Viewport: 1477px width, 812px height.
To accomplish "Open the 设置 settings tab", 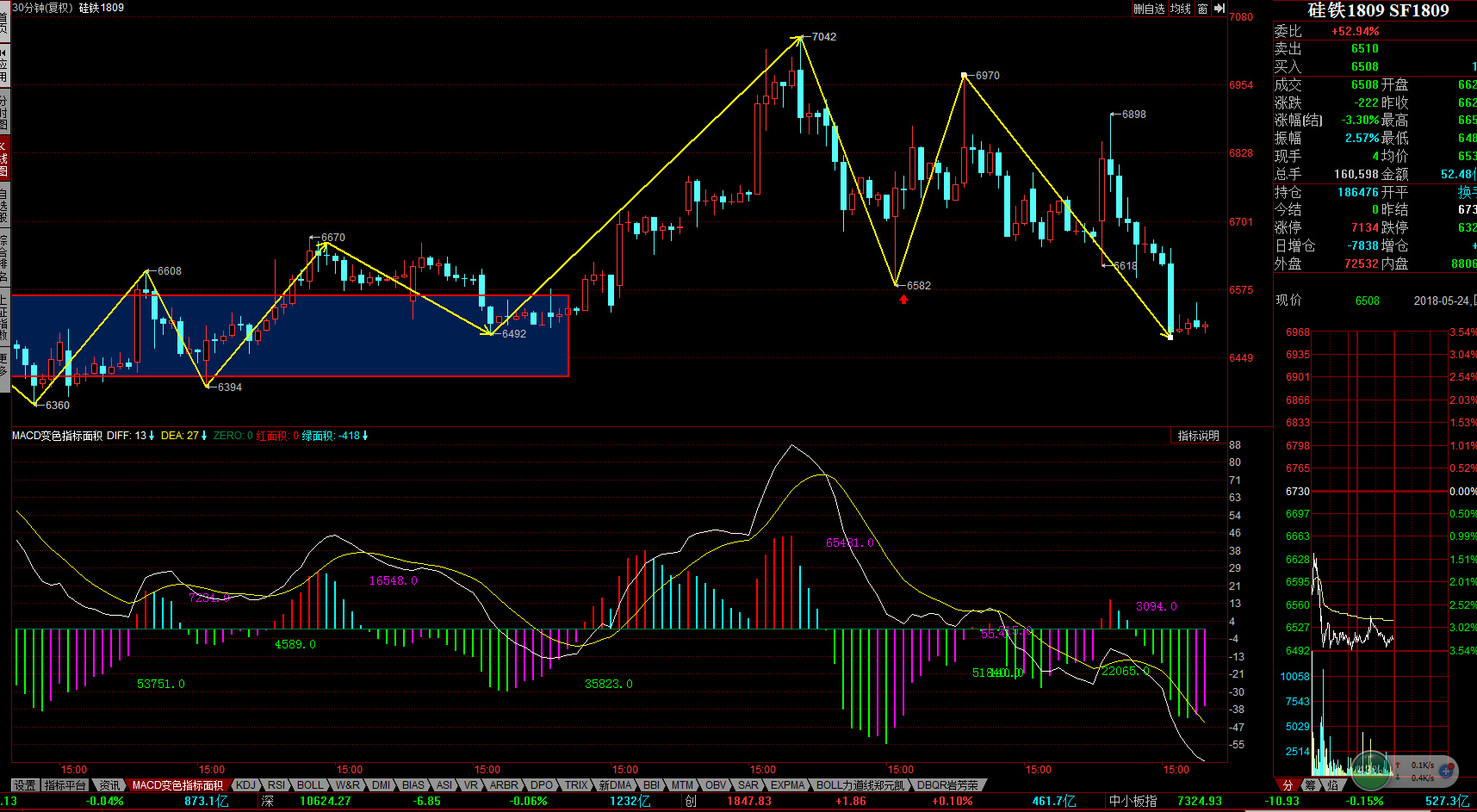I will pyautogui.click(x=25, y=785).
